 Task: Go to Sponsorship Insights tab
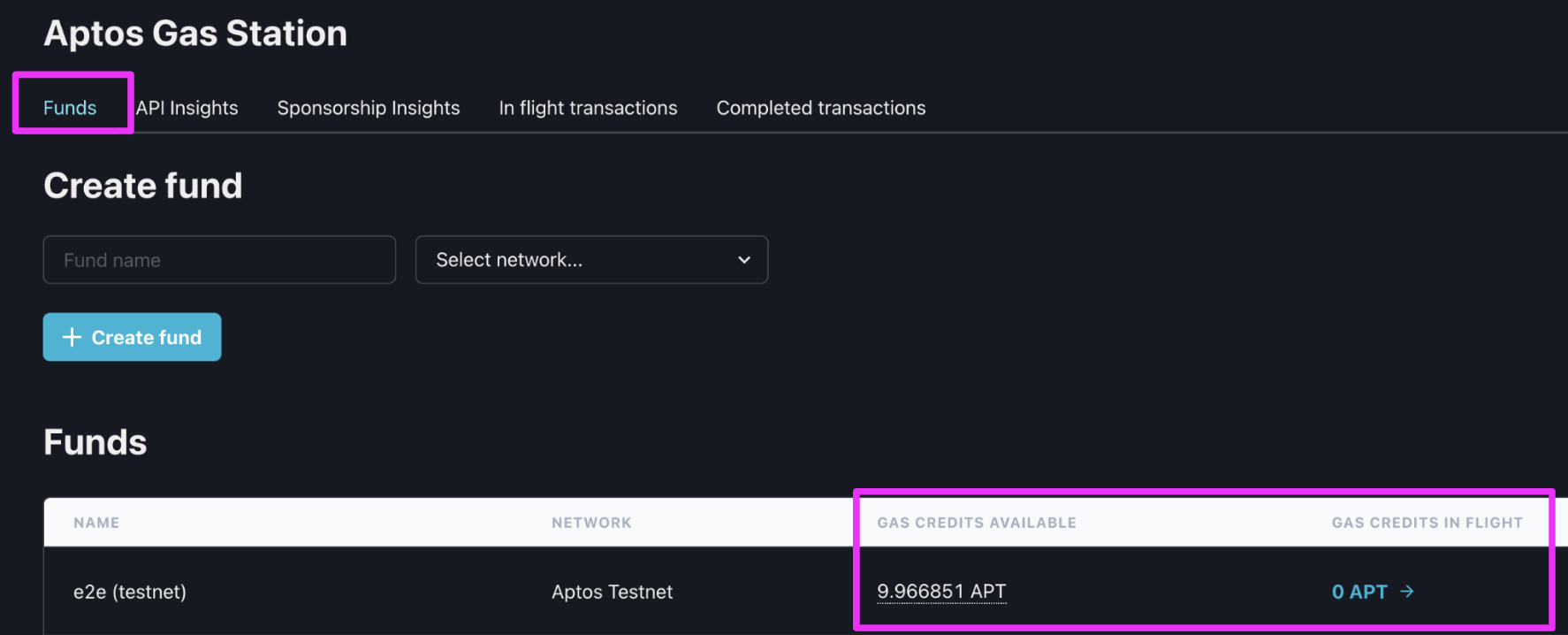click(x=369, y=108)
